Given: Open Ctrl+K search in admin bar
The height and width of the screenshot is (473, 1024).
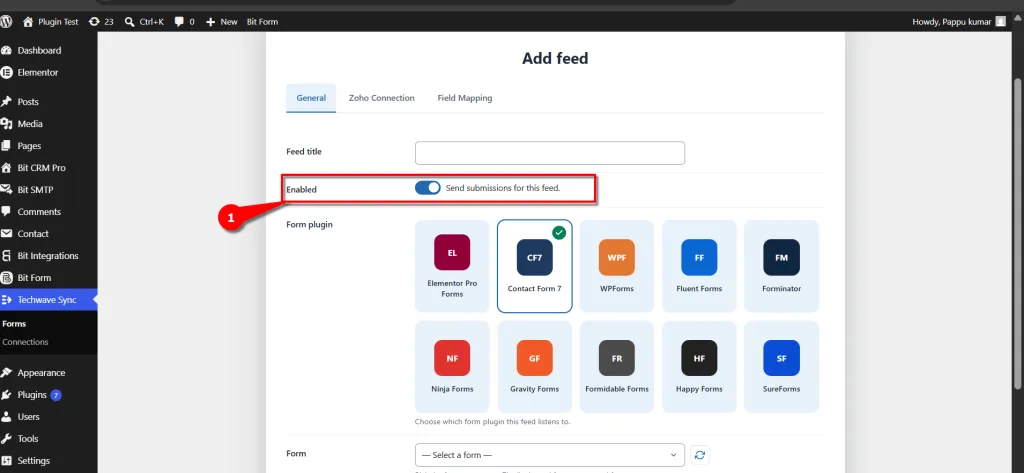Looking at the screenshot, I should click(144, 22).
